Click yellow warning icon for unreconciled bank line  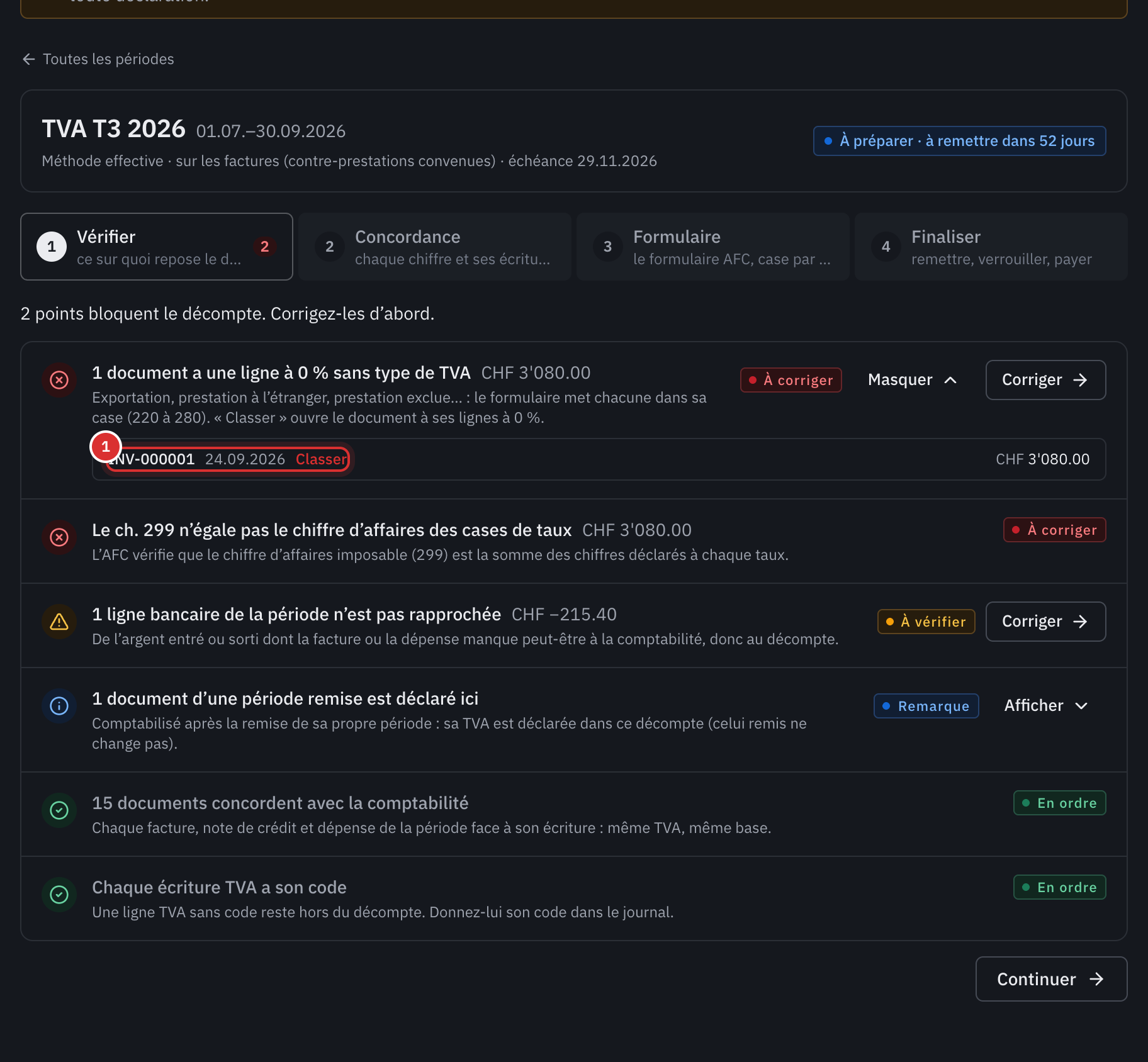[x=59, y=622]
